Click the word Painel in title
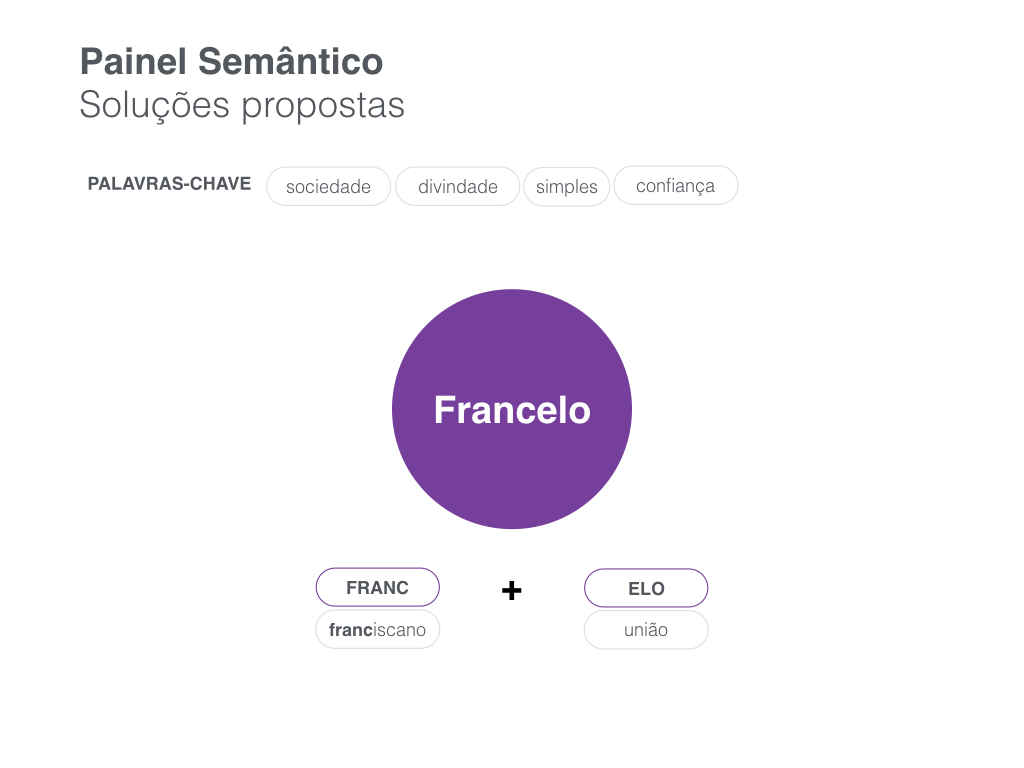The width and height of the screenshot is (1024, 768). tap(133, 62)
